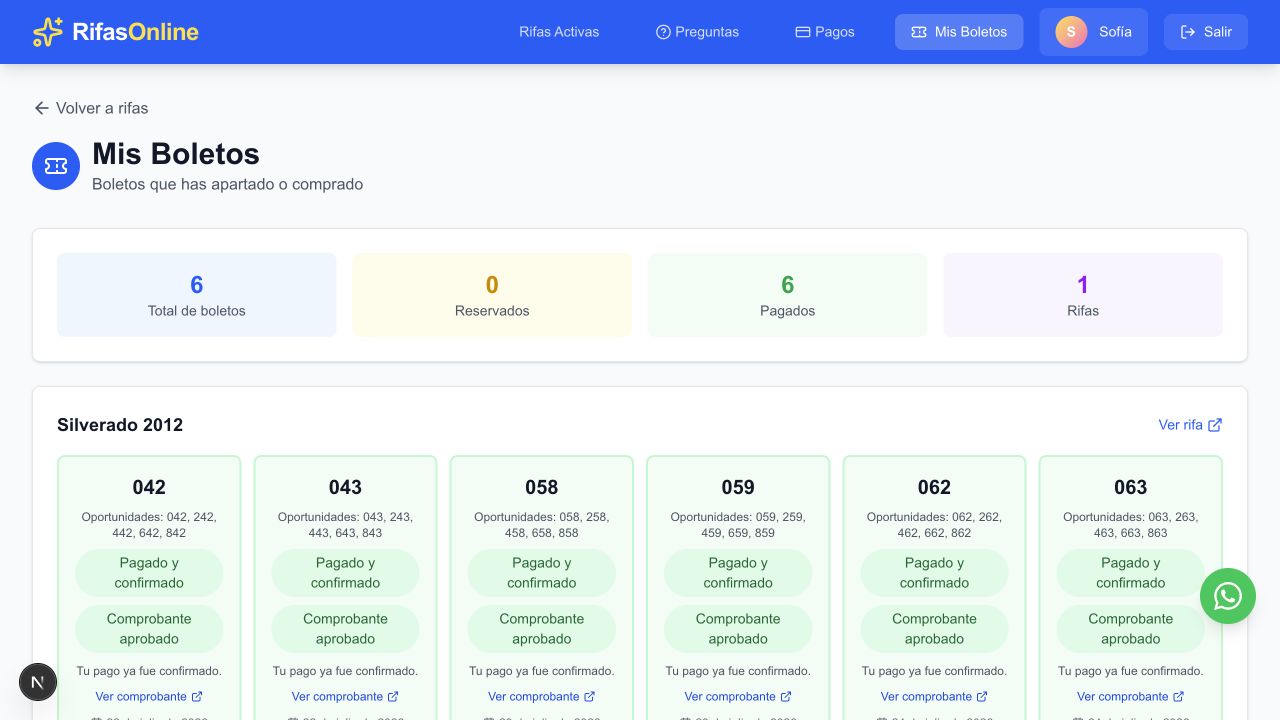The width and height of the screenshot is (1280, 720).
Task: Click the RifasOnline star logo icon
Action: click(x=48, y=32)
